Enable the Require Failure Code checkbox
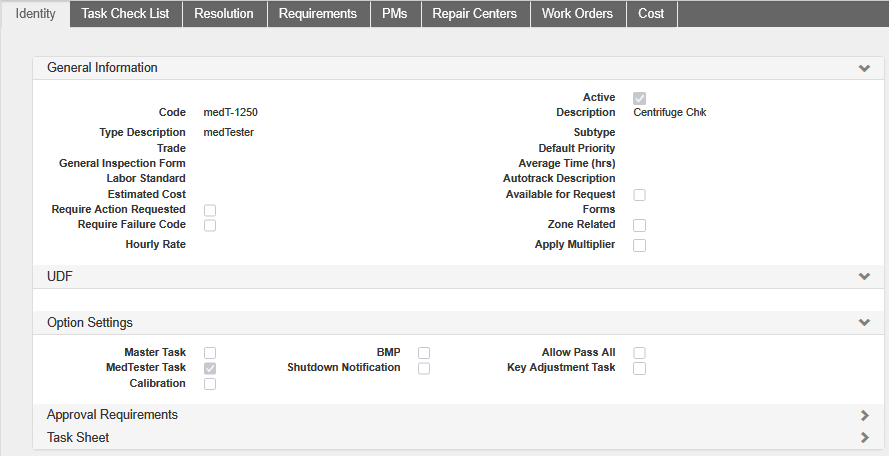The width and height of the screenshot is (889, 456). (x=210, y=226)
